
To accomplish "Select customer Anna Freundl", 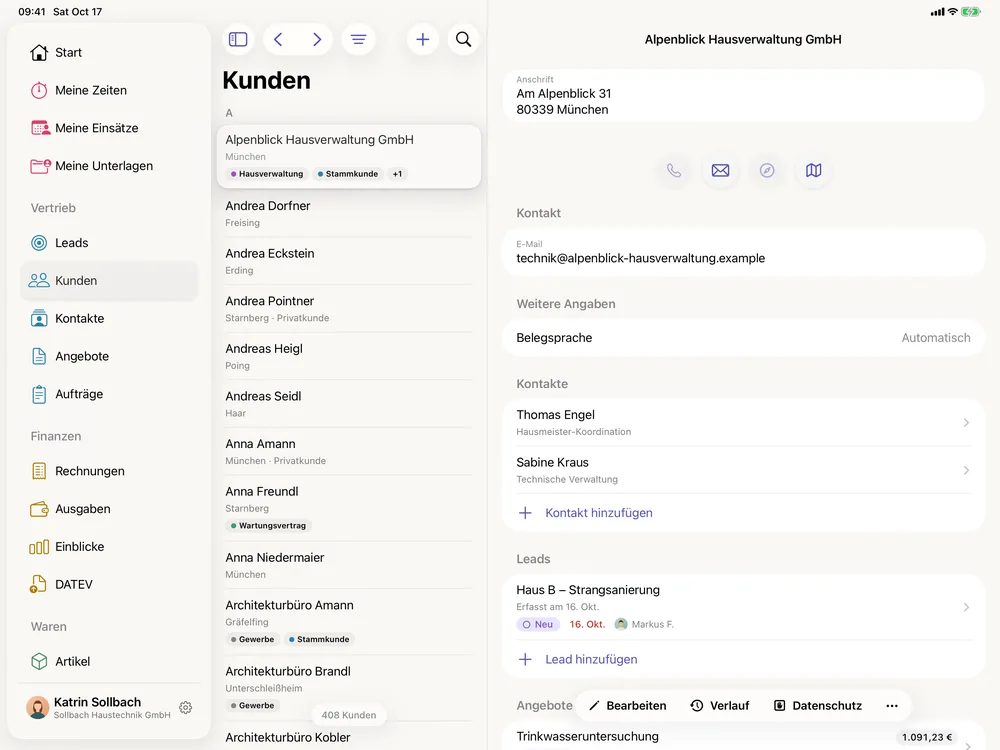I will point(349,508).
